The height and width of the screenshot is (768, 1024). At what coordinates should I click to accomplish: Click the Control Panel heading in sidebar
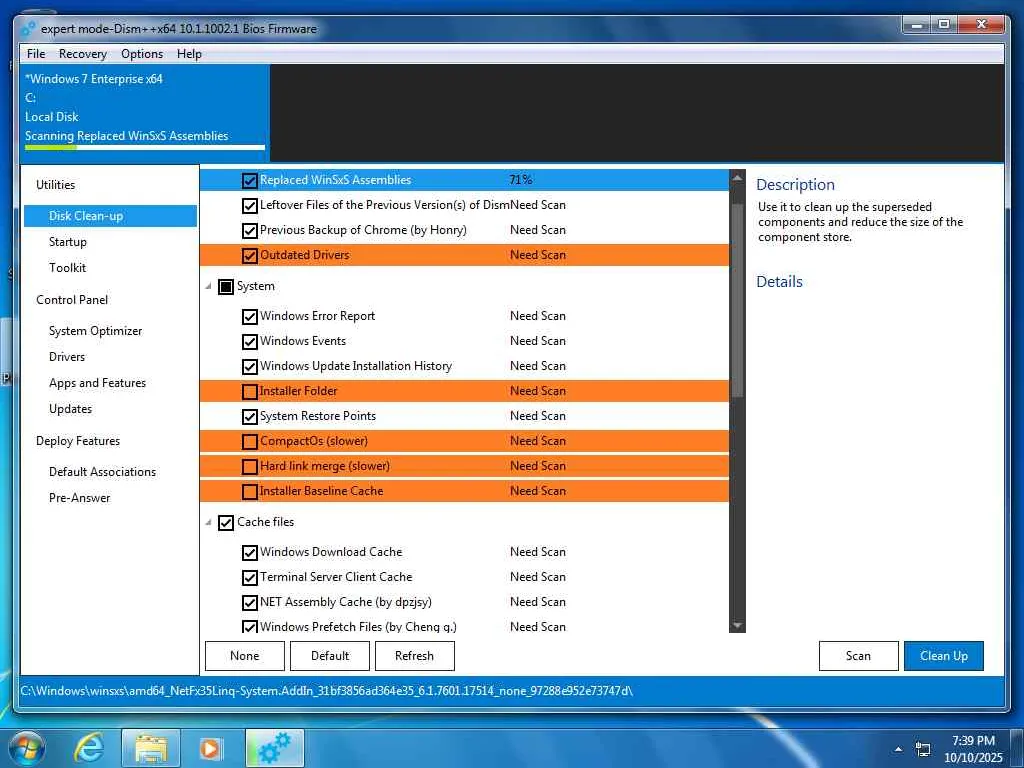(72, 300)
